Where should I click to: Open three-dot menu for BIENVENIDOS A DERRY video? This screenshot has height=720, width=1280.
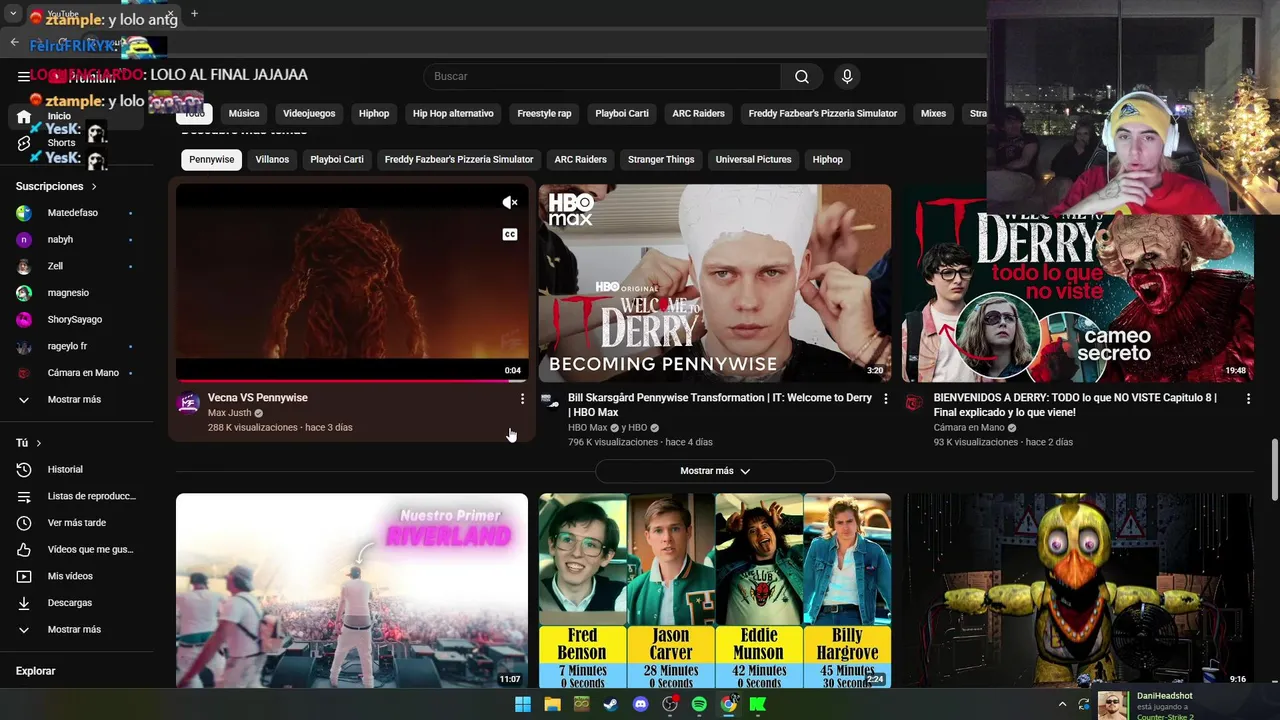point(1248,399)
